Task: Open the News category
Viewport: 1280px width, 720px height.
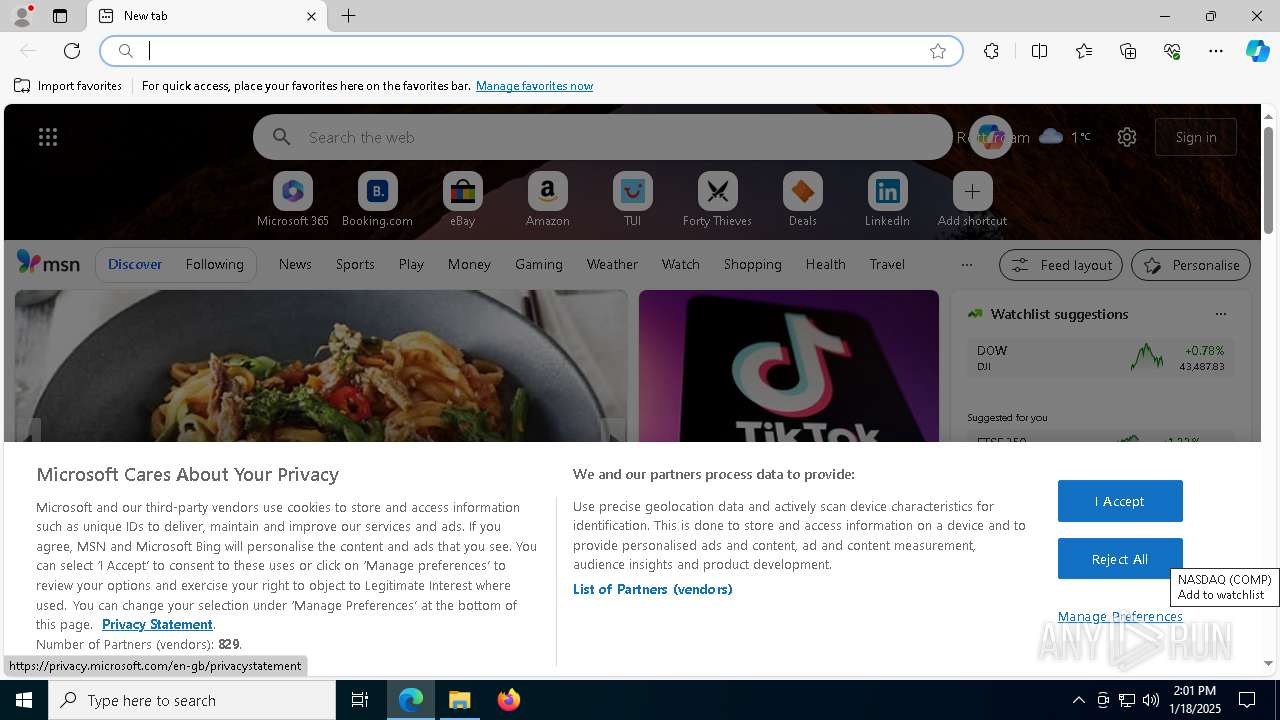Action: pos(295,264)
